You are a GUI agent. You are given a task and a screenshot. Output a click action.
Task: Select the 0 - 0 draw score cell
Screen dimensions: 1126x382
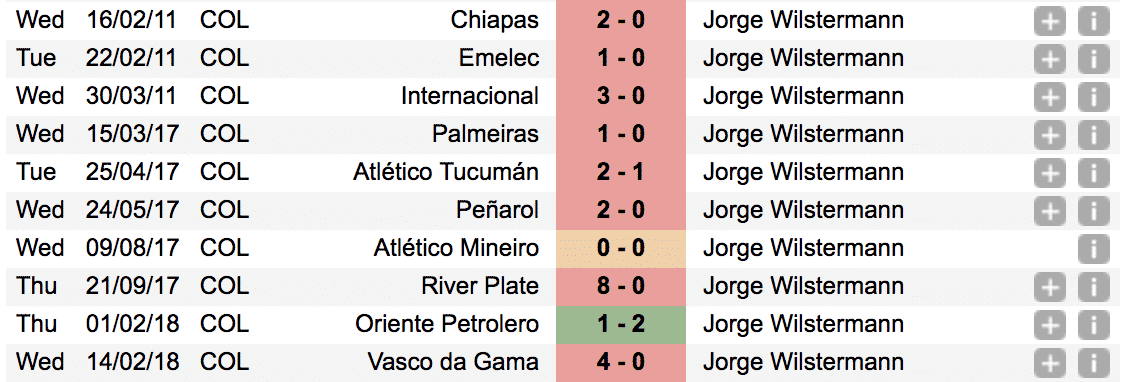click(620, 248)
